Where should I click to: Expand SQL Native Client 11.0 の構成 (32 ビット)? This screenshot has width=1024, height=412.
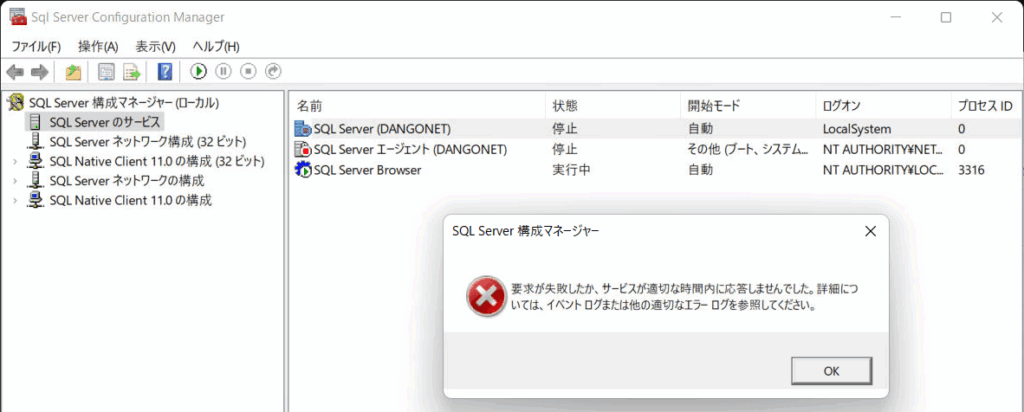[15, 161]
